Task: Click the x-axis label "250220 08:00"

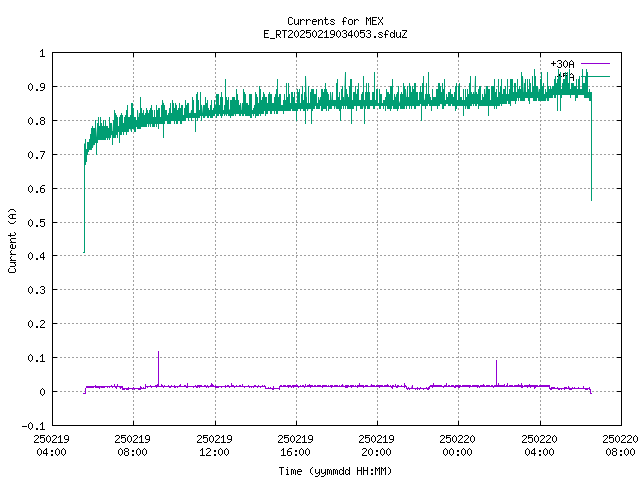Action: point(620,445)
